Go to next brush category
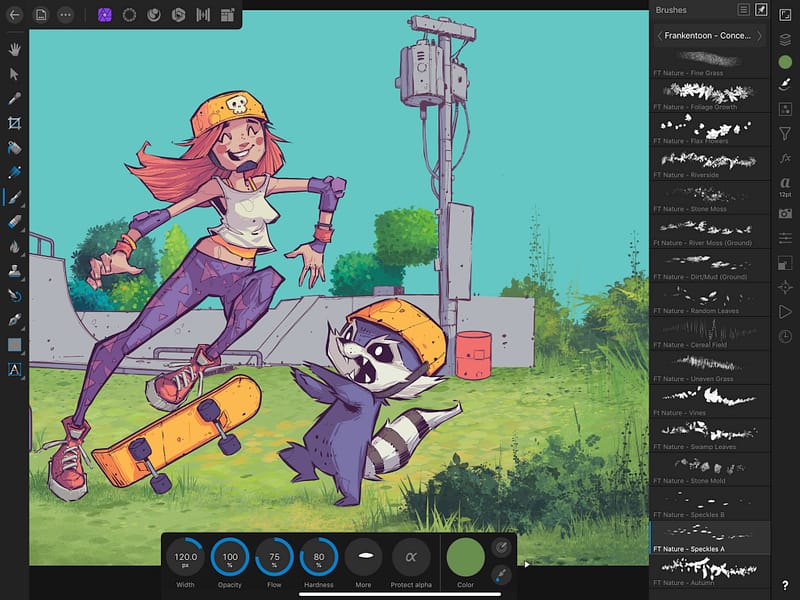The image size is (800, 600). 760,36
